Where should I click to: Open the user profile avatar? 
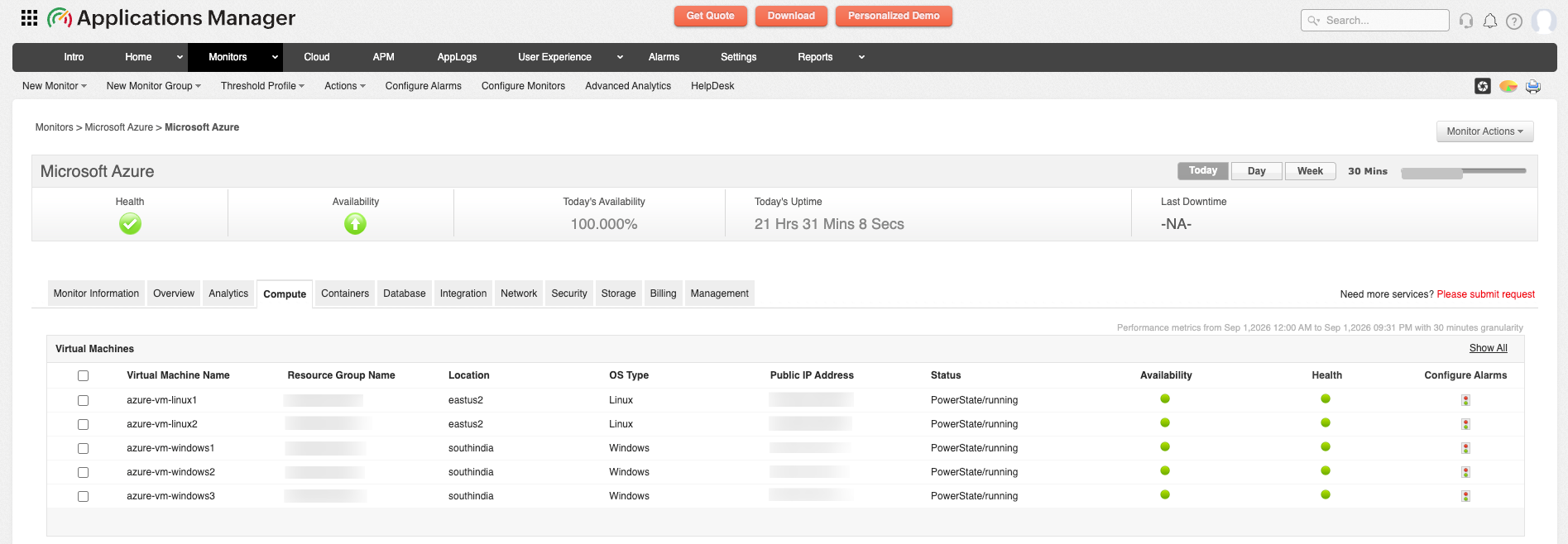click(x=1544, y=21)
